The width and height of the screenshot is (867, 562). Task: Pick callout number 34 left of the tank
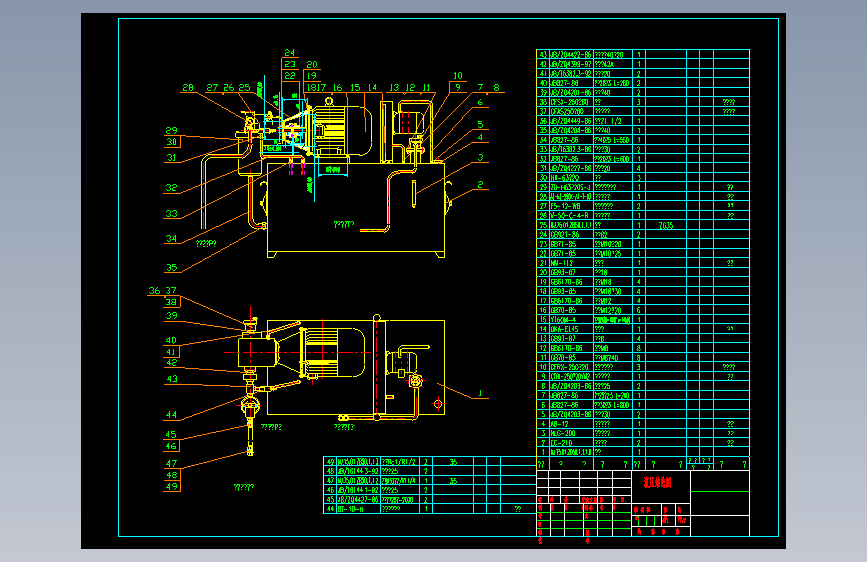(x=171, y=238)
